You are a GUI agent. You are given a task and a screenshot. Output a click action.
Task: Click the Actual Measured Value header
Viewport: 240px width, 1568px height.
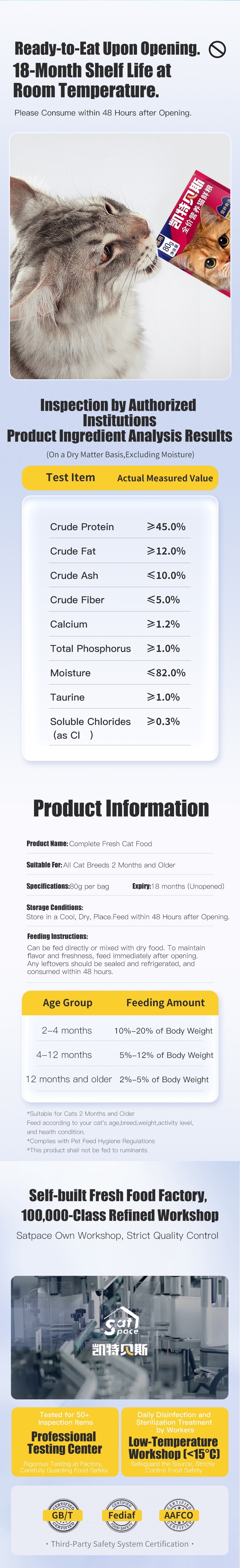[165, 478]
